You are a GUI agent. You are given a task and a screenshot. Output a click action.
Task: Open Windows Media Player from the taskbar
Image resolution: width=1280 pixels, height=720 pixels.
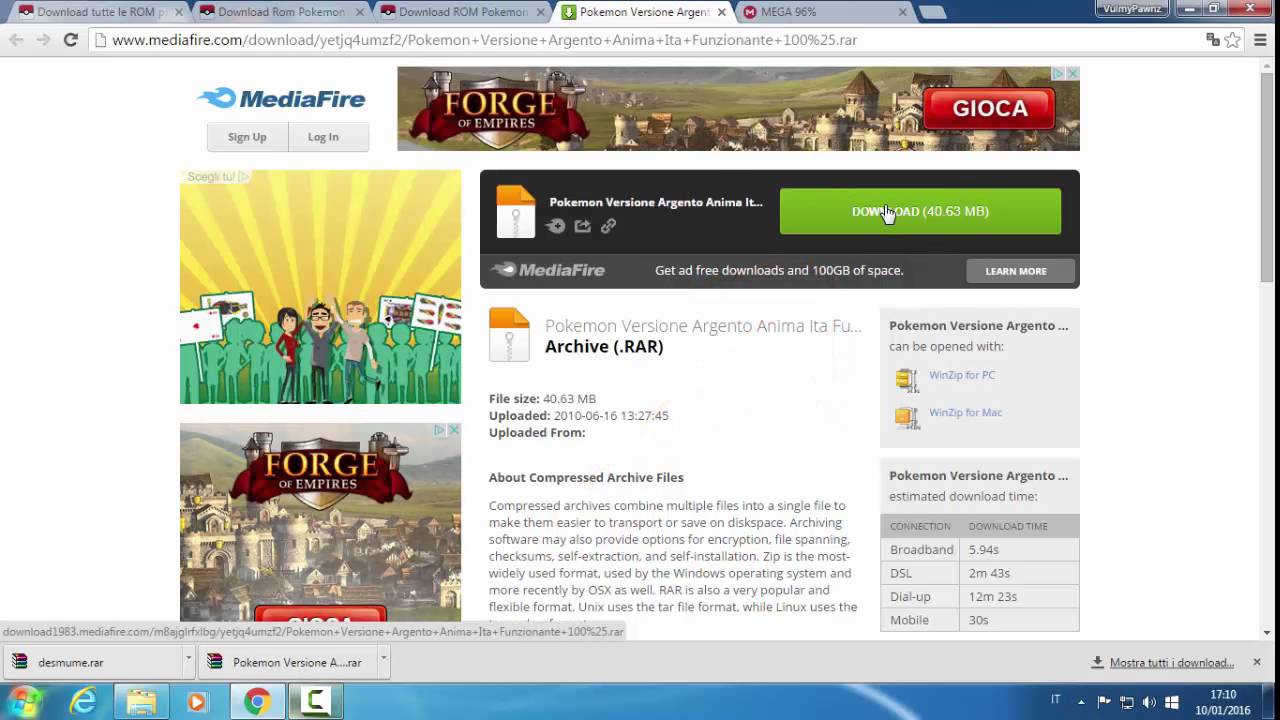click(197, 702)
